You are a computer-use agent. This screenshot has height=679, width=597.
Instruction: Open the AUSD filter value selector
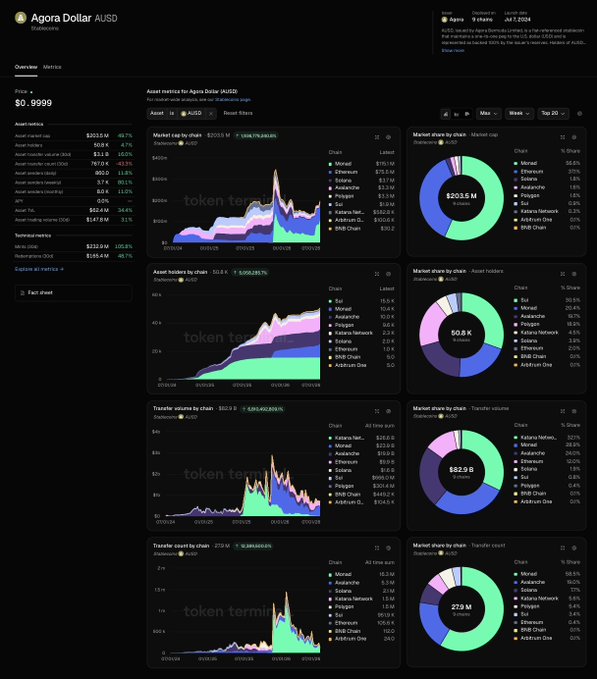click(x=191, y=113)
